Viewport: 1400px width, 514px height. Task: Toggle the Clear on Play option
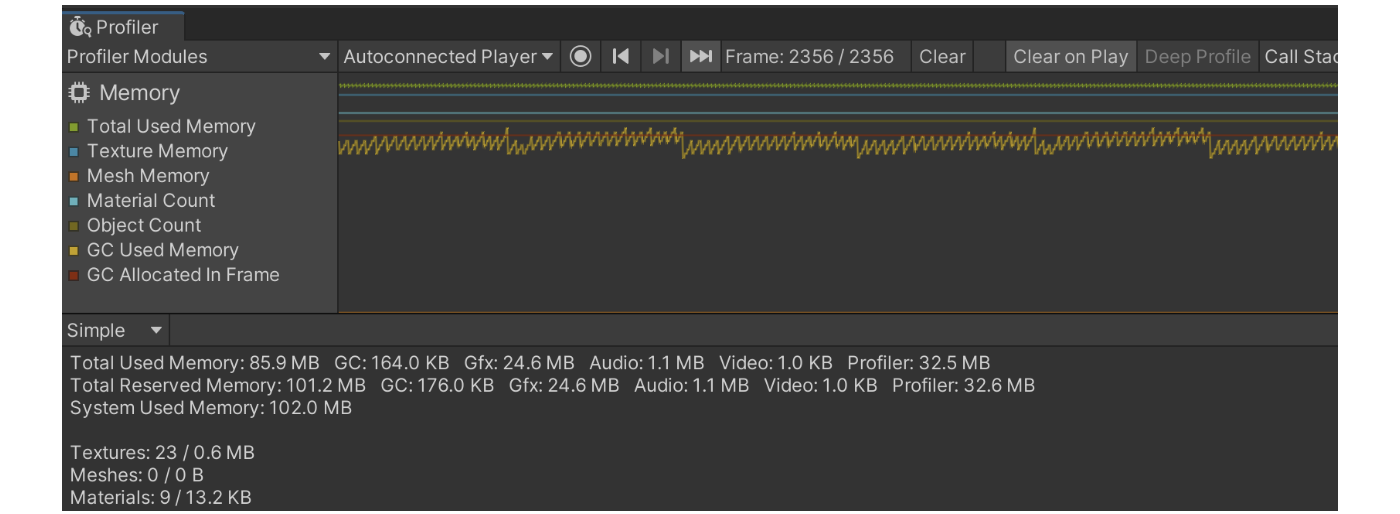coord(1070,57)
